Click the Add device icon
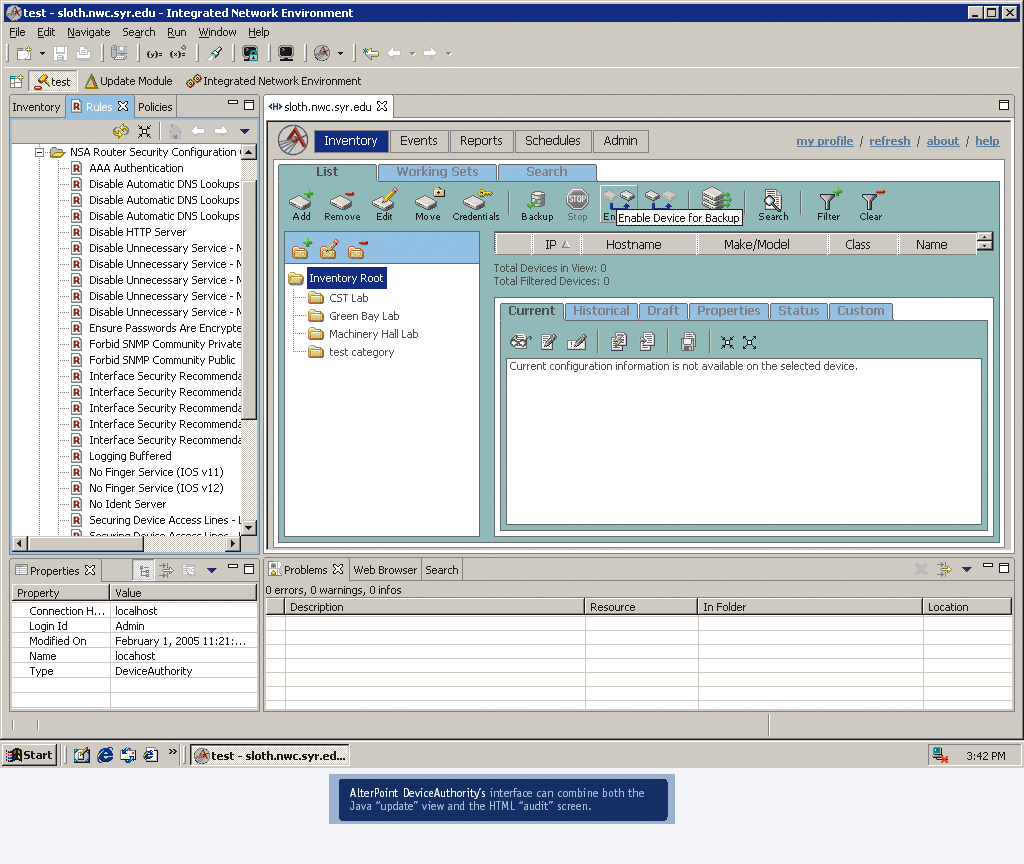The width and height of the screenshot is (1024, 864). 301,203
